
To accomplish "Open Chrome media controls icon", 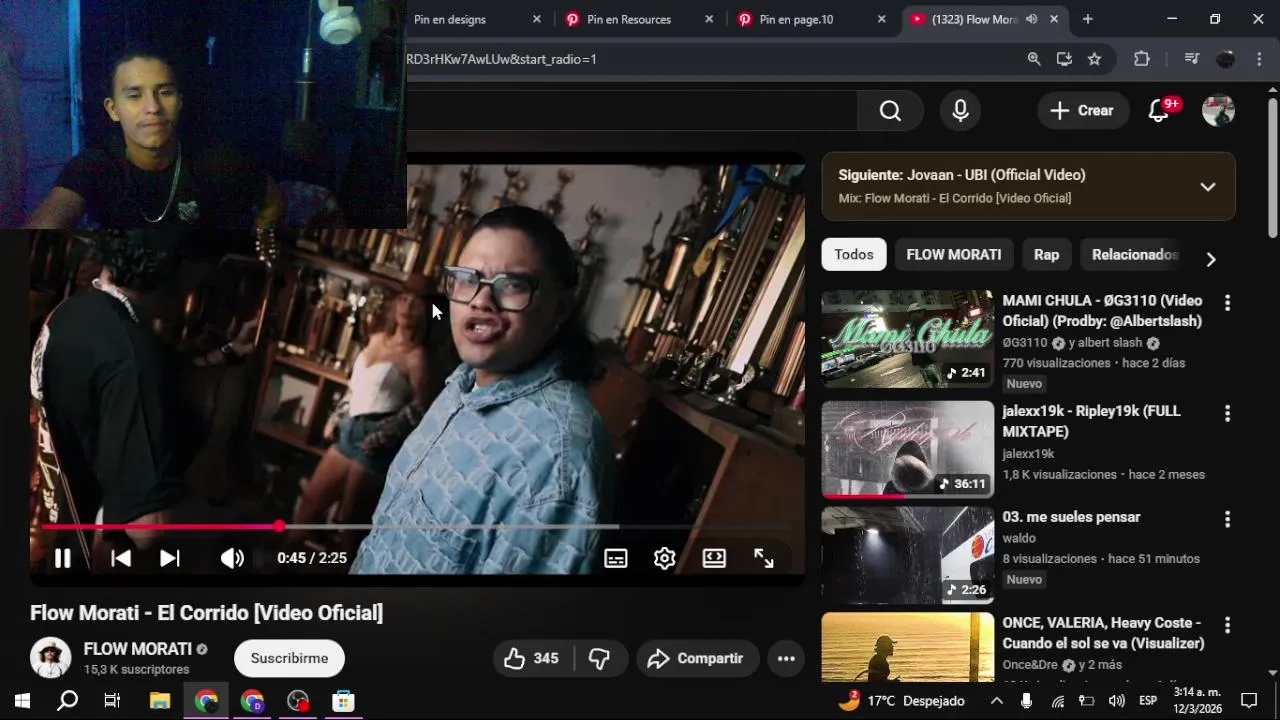I will [x=1191, y=59].
